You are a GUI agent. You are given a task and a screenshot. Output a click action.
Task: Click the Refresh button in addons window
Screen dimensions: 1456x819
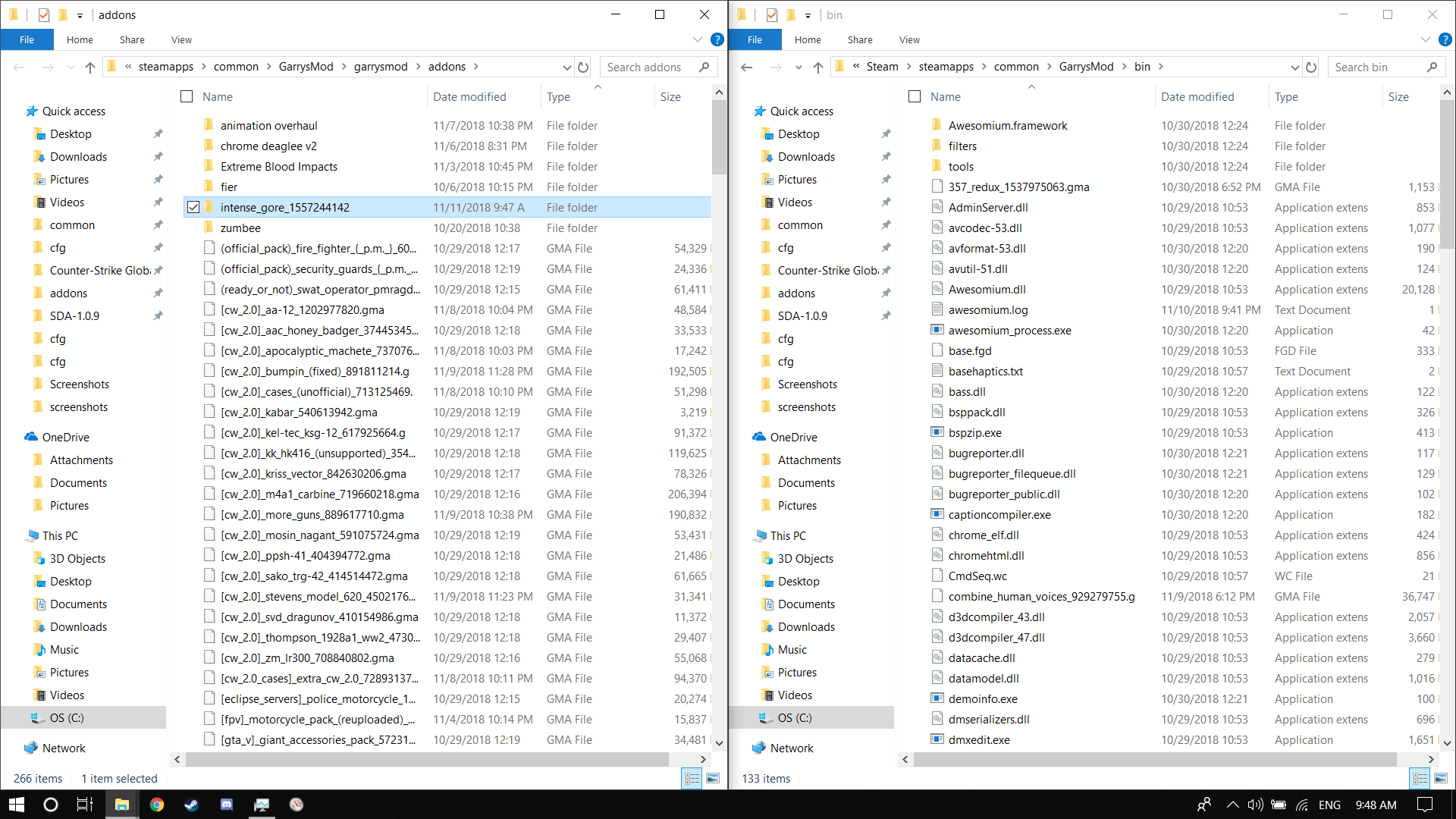(583, 67)
